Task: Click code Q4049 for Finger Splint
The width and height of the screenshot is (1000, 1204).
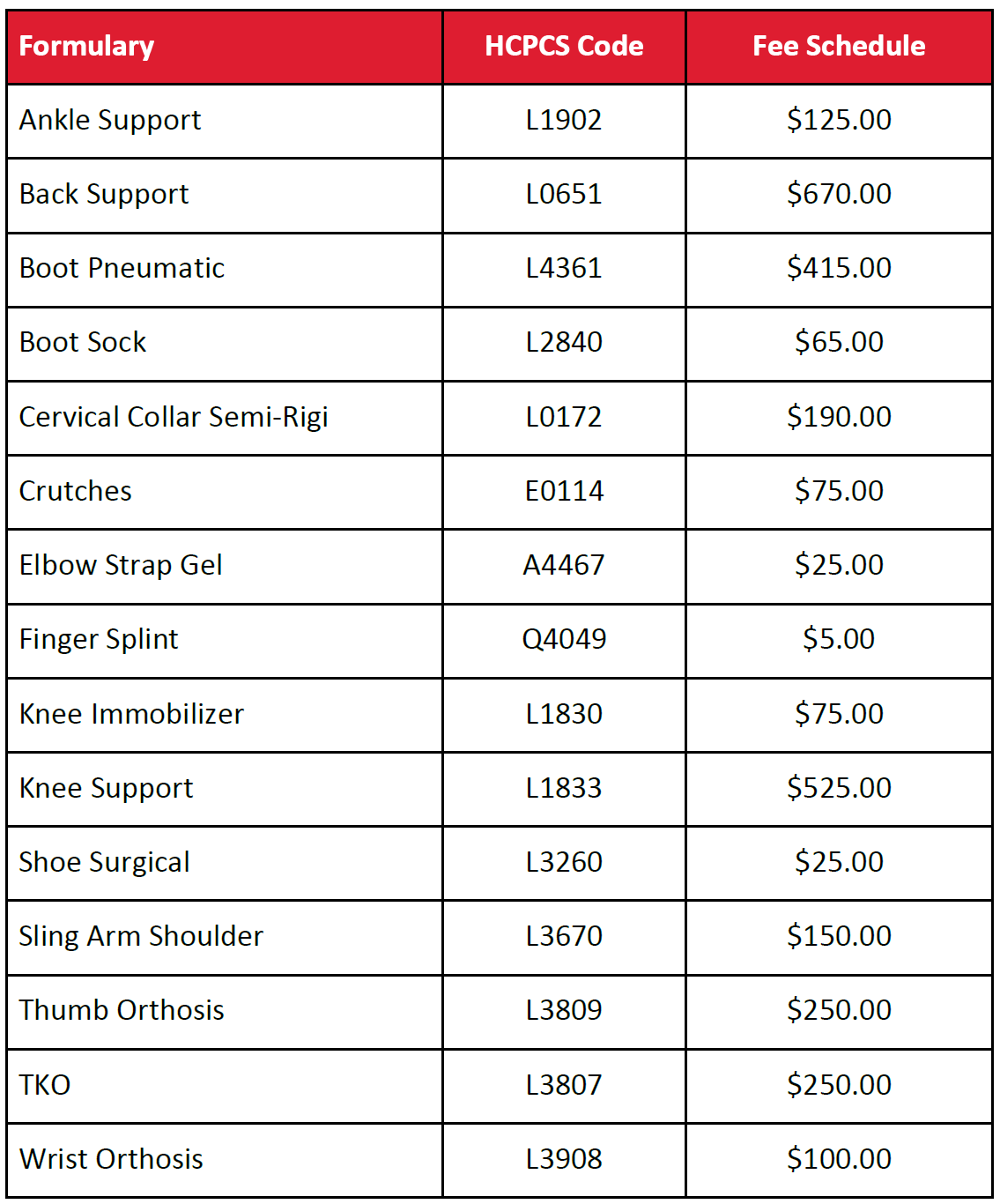Action: [564, 639]
